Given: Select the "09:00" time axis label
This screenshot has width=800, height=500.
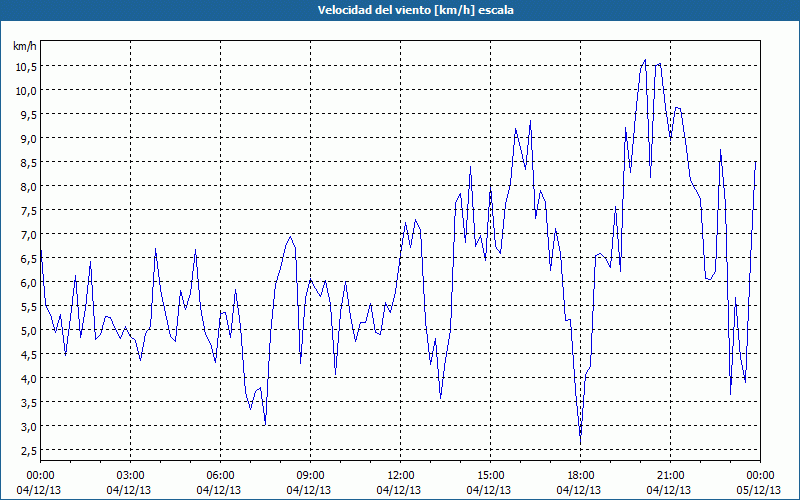Looking at the screenshot, I should (310, 476).
